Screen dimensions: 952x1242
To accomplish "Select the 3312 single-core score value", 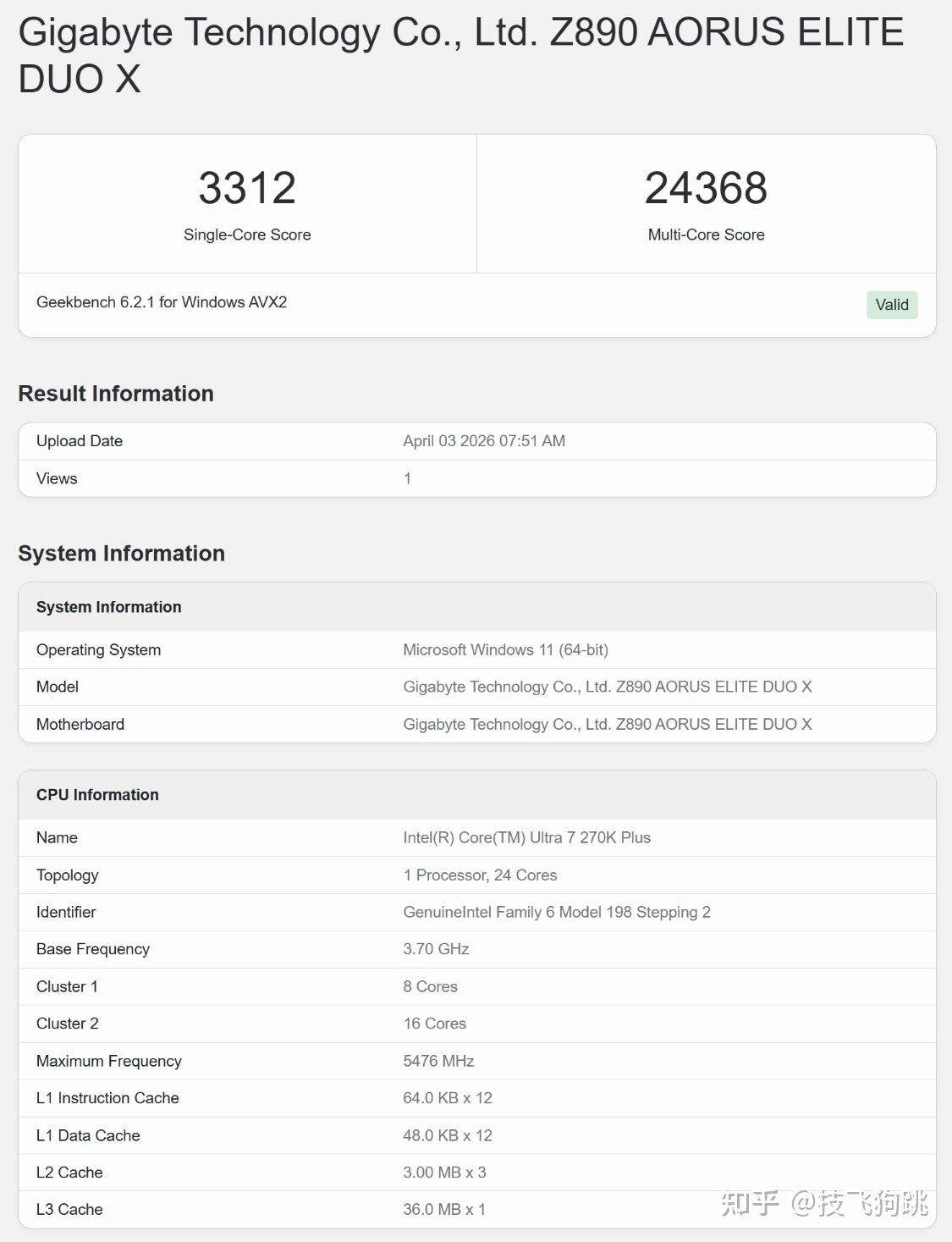I will pyautogui.click(x=247, y=188).
